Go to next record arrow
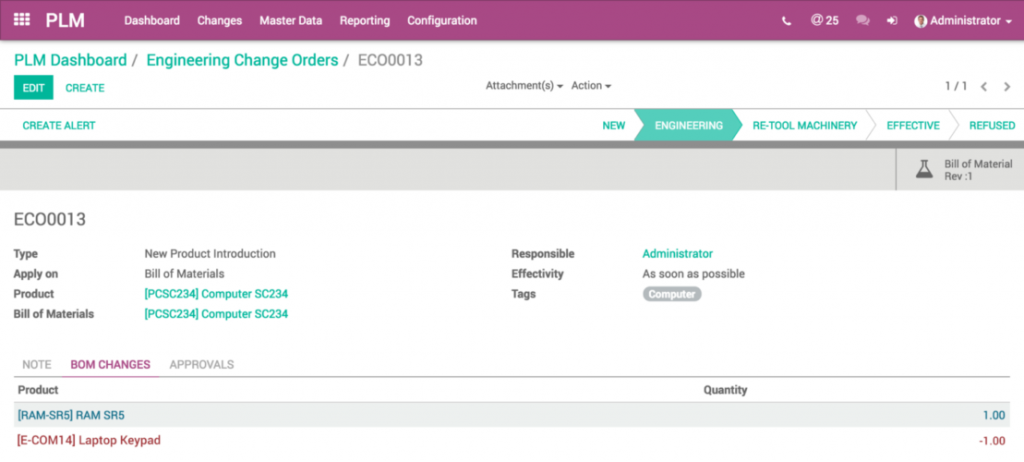1024x462 pixels. [x=1007, y=87]
